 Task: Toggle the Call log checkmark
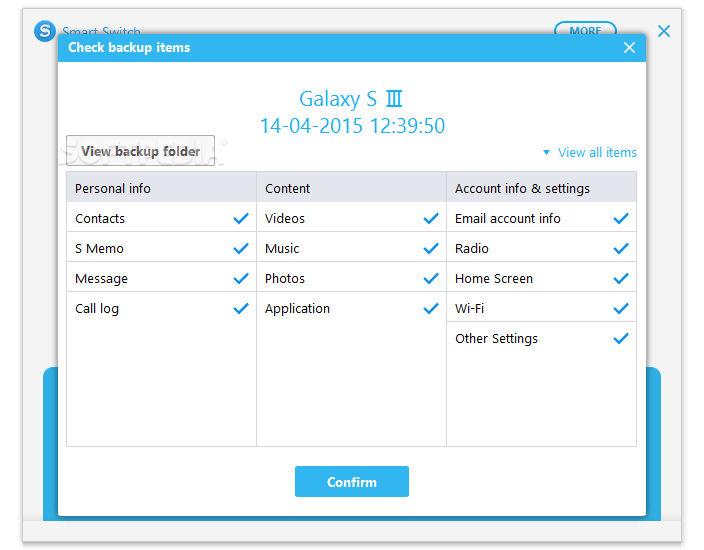point(241,308)
